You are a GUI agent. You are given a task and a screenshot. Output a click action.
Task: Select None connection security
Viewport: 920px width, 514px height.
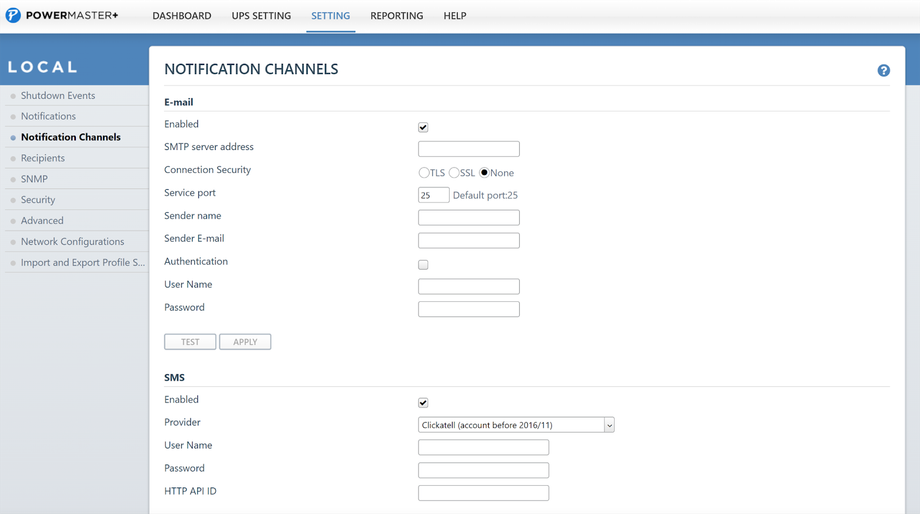point(484,173)
